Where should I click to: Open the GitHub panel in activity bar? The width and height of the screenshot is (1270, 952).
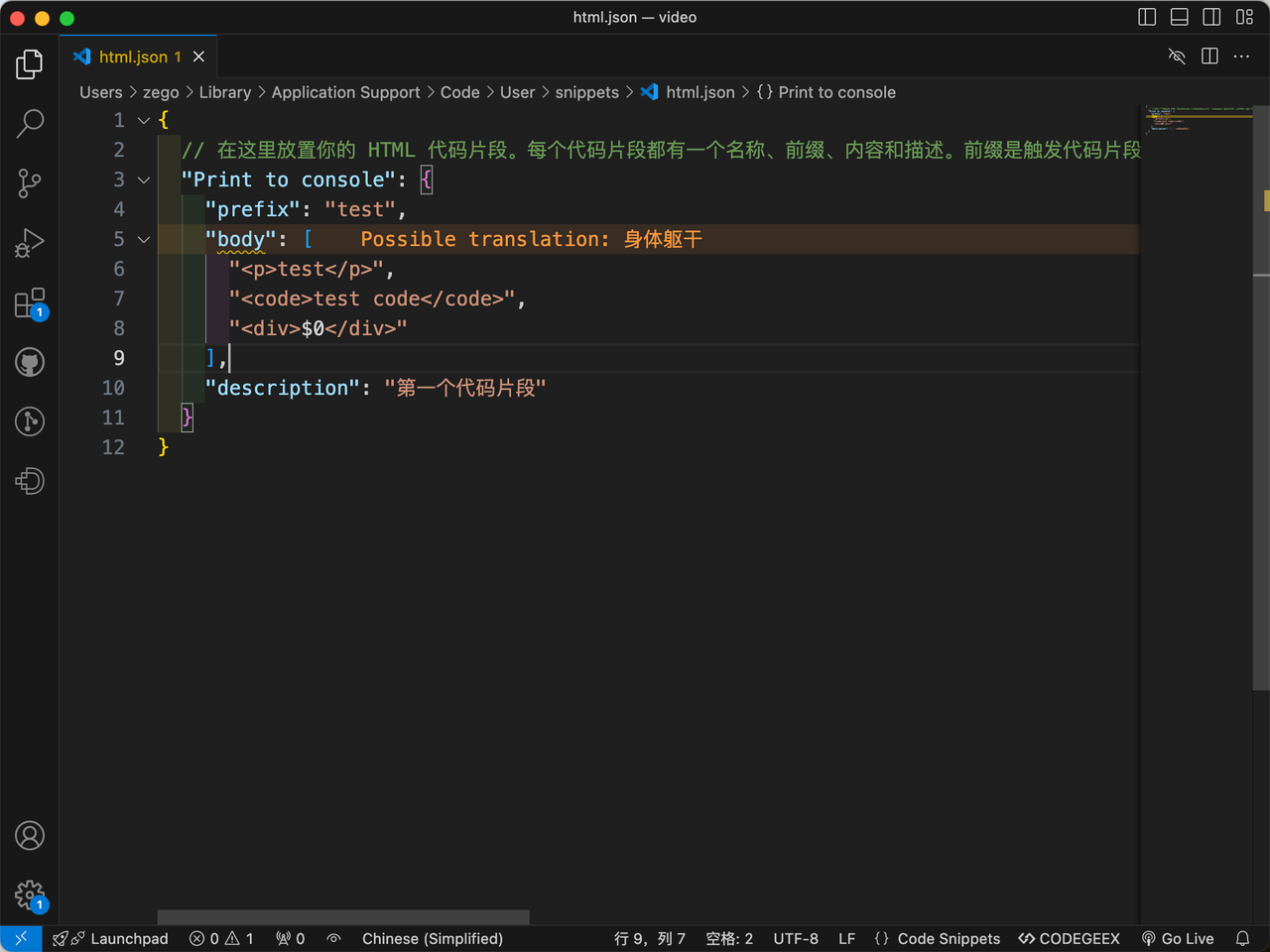[x=30, y=362]
